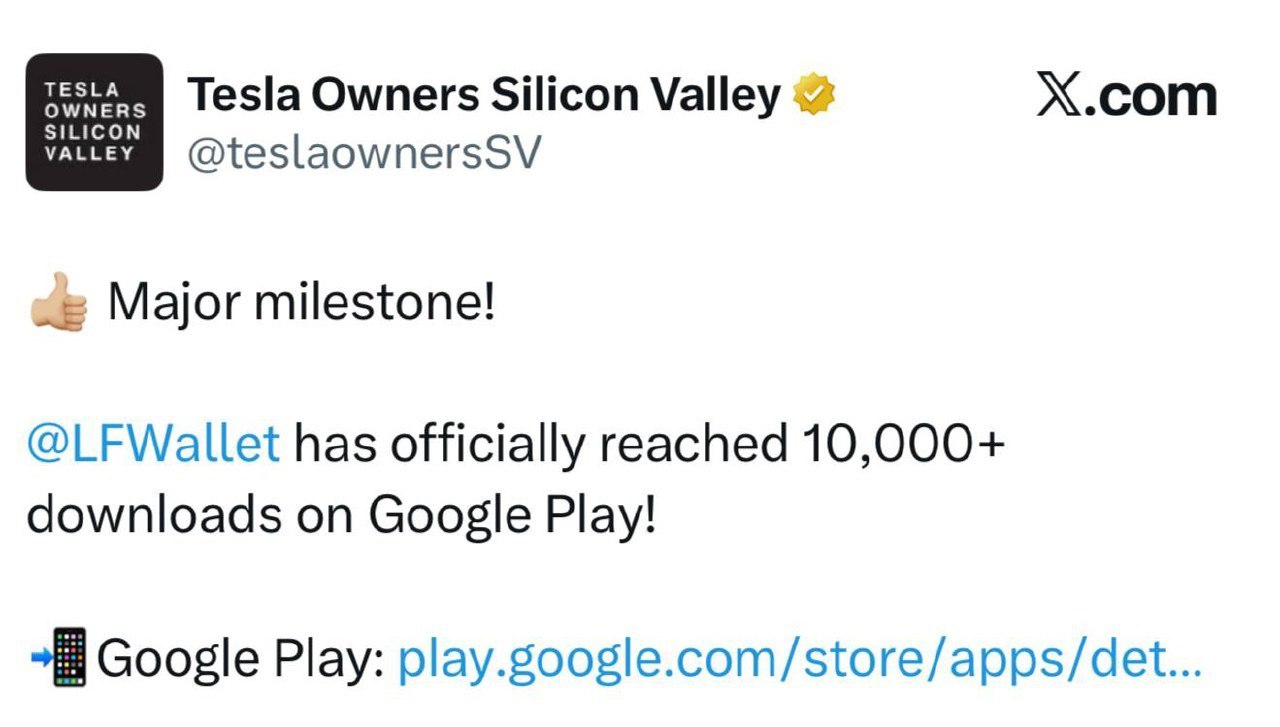
Task: Click the word "Major" after the thumbs-up
Action: tap(174, 302)
